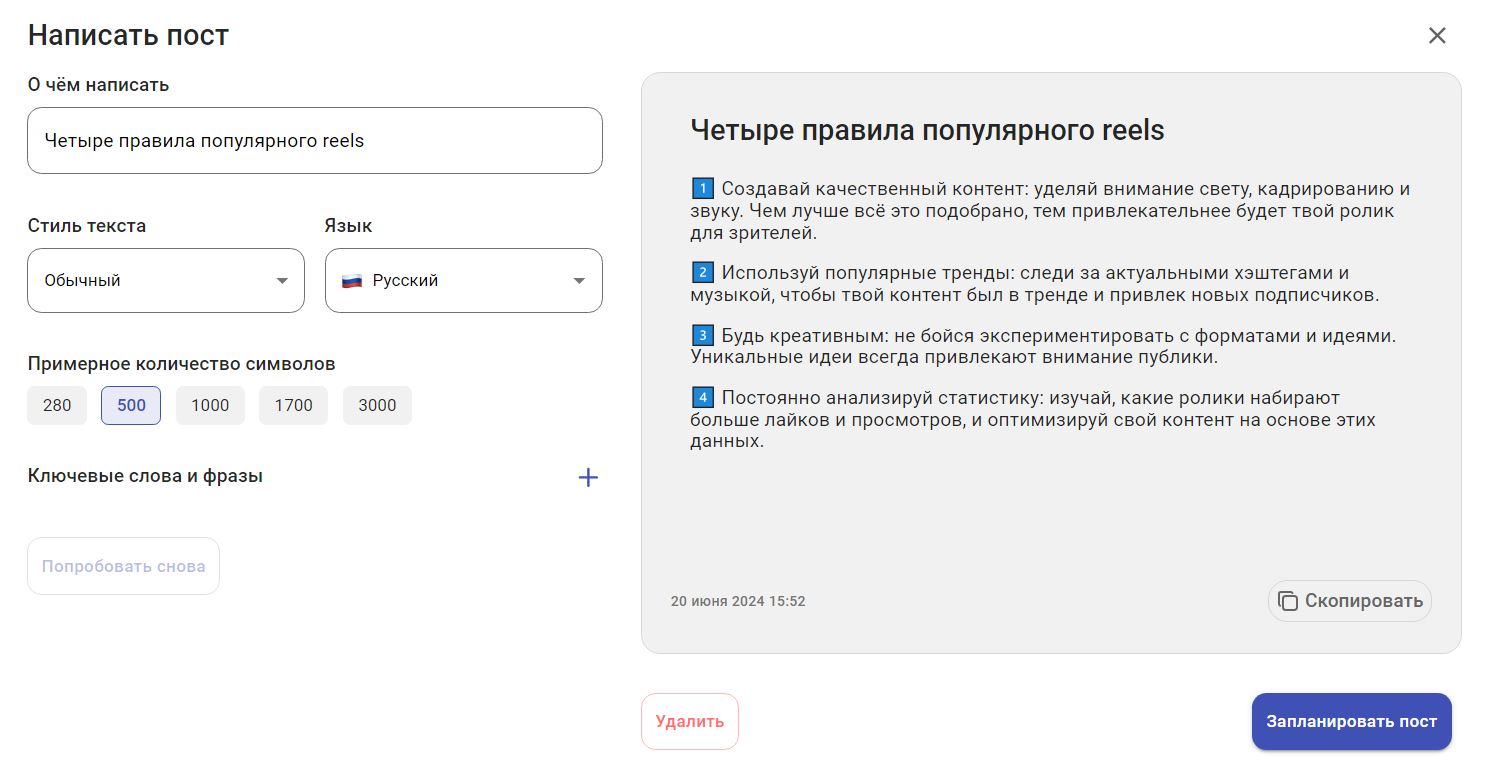Viewport: 1486px width, 770px height.
Task: Click the blue number 1 emoji
Action: [x=702, y=188]
